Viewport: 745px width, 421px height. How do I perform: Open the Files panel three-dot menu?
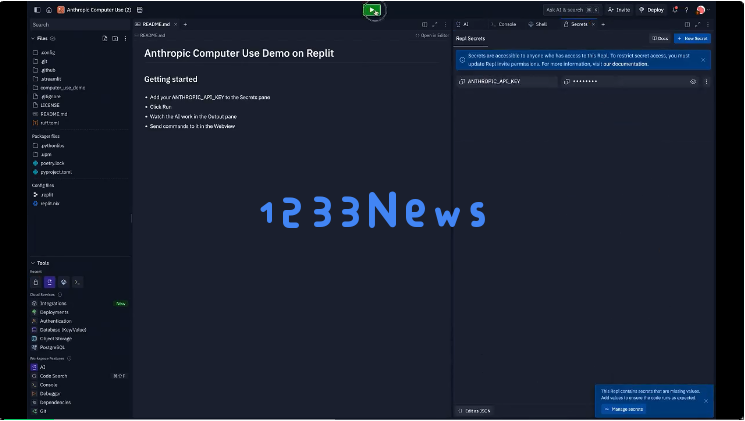125,38
